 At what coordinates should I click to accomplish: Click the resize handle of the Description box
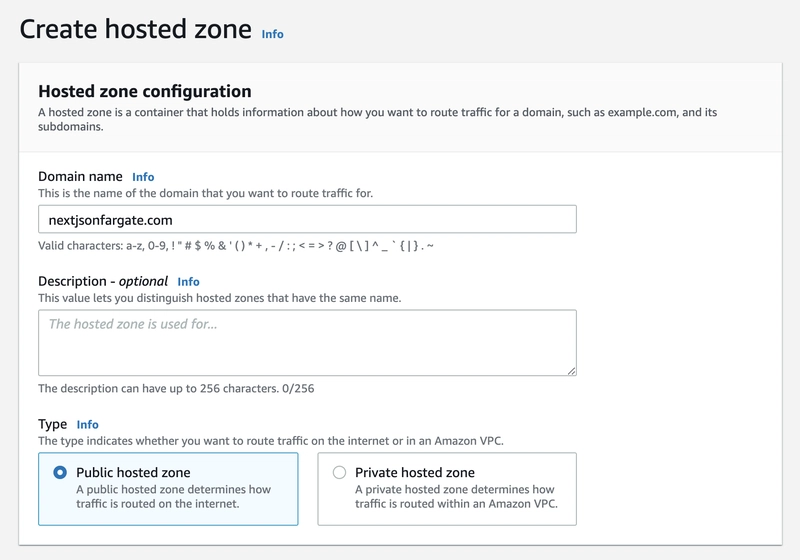[x=570, y=370]
